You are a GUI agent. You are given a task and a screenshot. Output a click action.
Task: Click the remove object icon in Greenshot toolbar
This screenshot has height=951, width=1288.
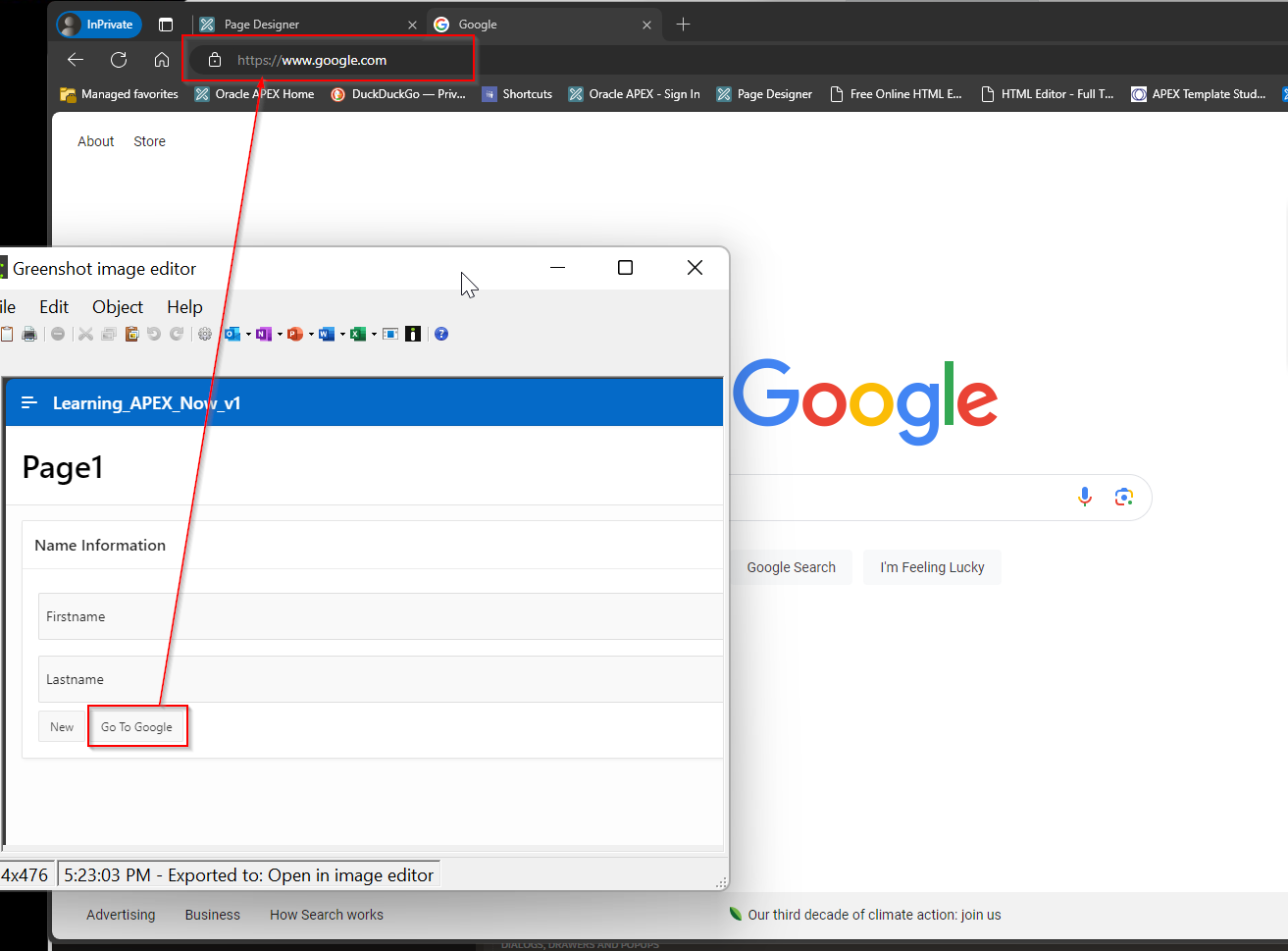coord(58,334)
